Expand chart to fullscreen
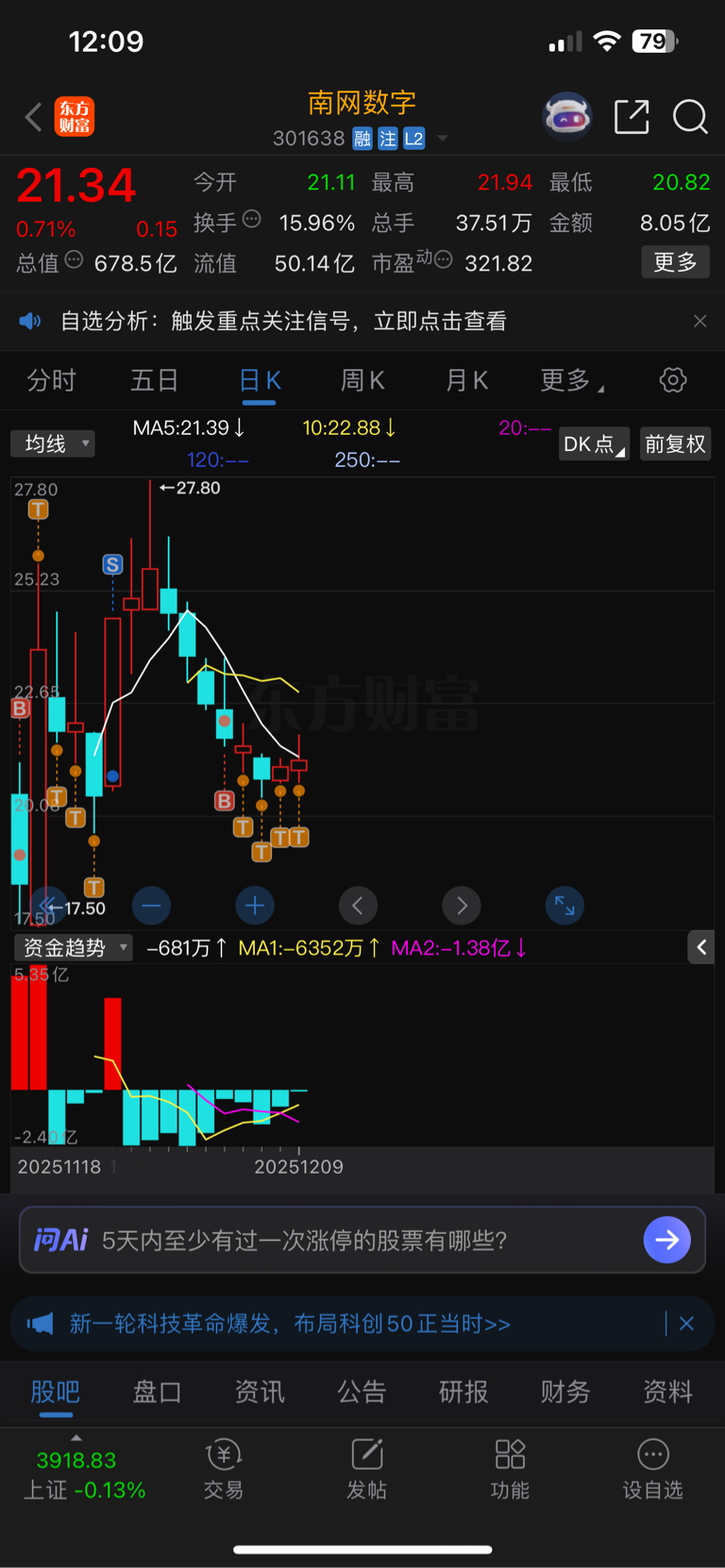The height and width of the screenshot is (1568, 725). coord(565,906)
